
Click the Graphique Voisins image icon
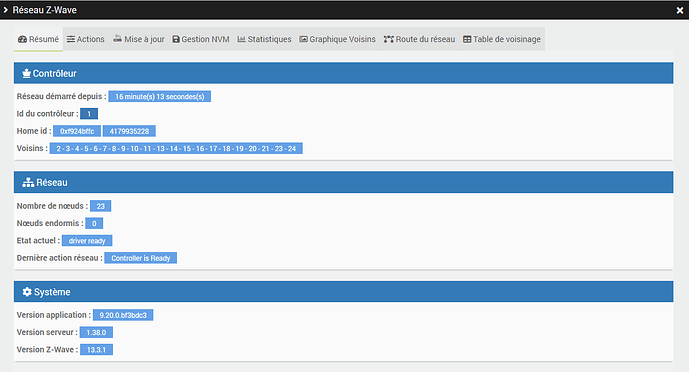(303, 39)
